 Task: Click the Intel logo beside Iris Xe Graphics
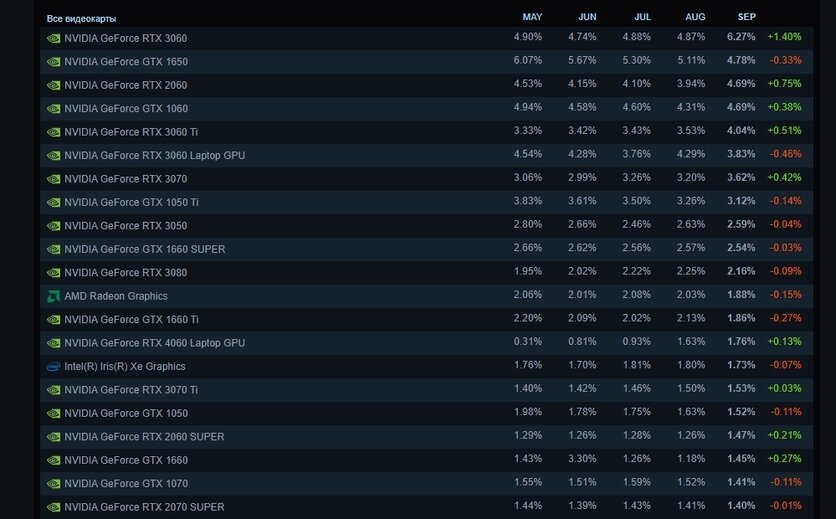pos(53,367)
